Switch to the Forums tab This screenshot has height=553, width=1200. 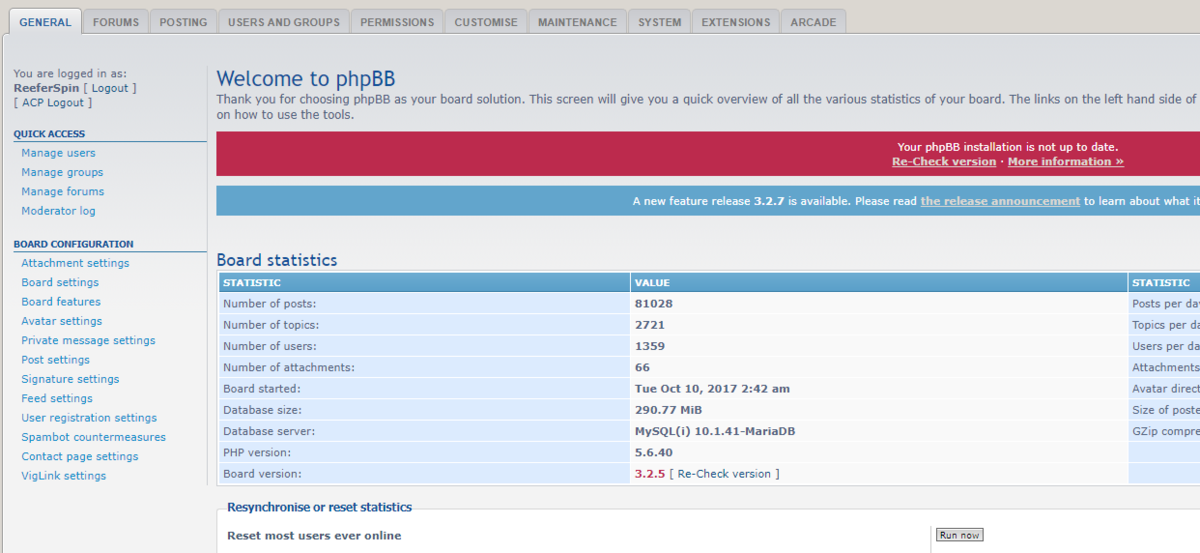(x=116, y=22)
